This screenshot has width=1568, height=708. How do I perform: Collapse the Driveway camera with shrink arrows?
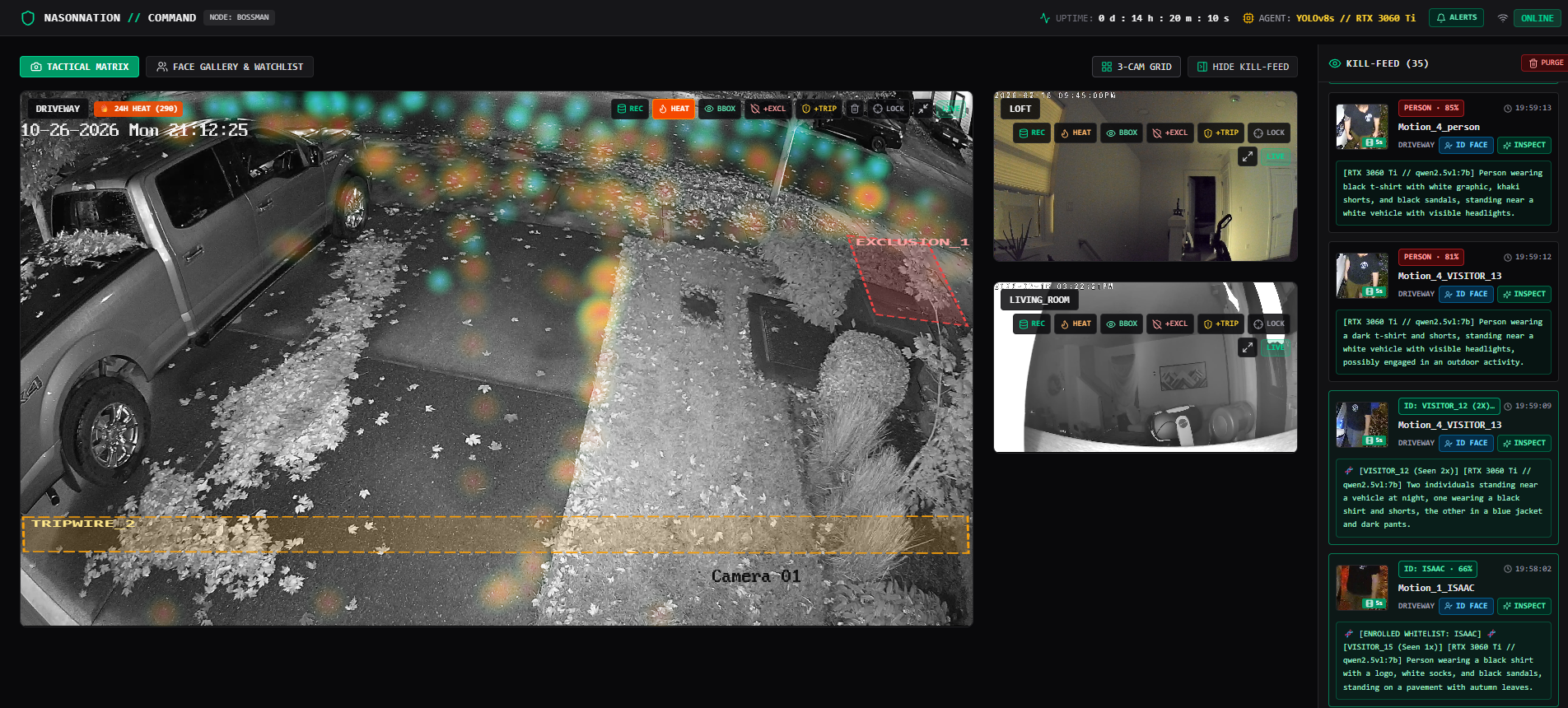click(x=924, y=109)
